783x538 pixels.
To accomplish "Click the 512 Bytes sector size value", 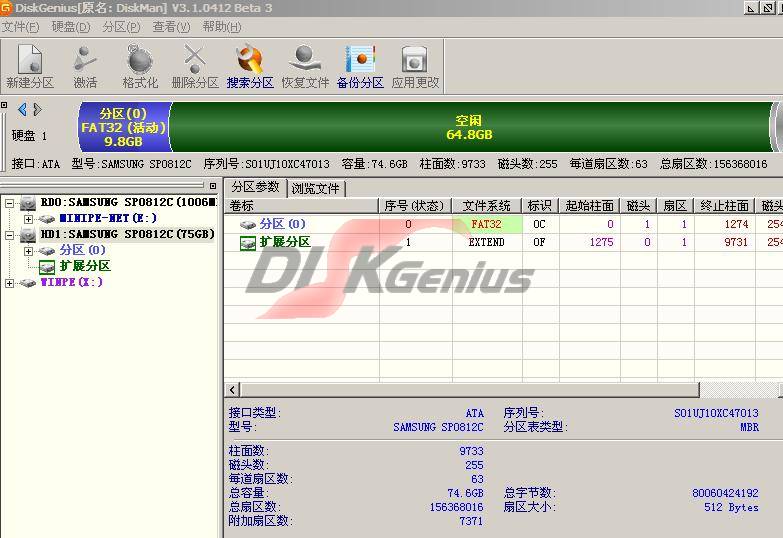I will click(732, 507).
